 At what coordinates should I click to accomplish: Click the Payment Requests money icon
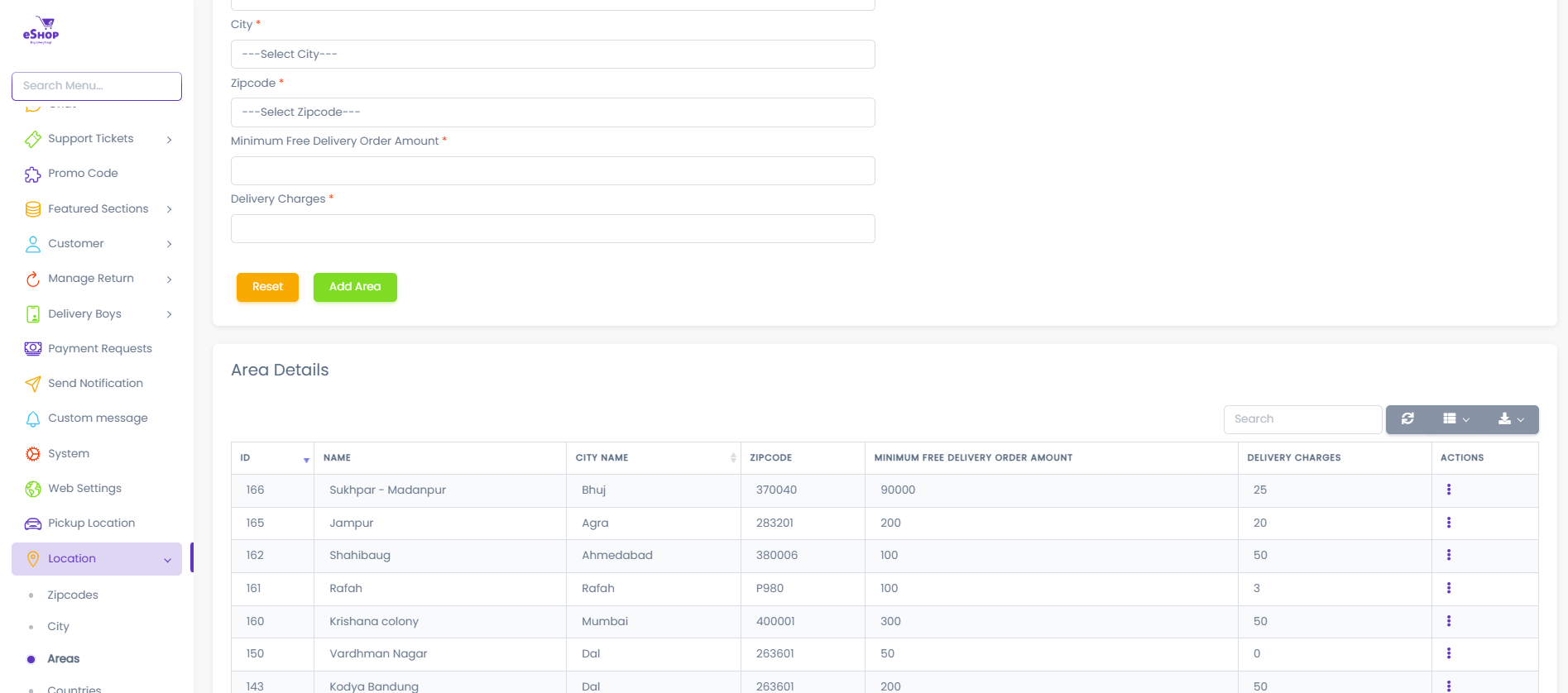(x=33, y=349)
